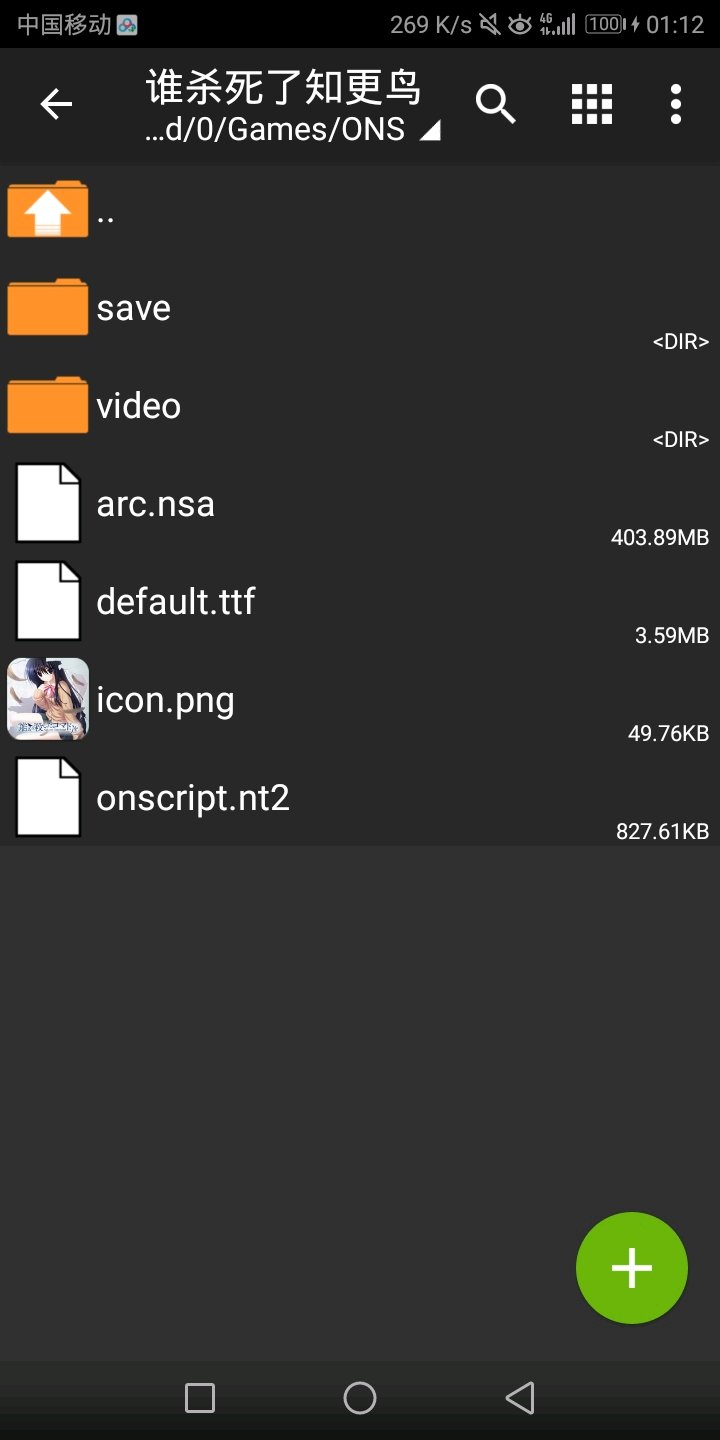Open the save directory row
Viewport: 720px width, 1440px height.
tap(360, 307)
